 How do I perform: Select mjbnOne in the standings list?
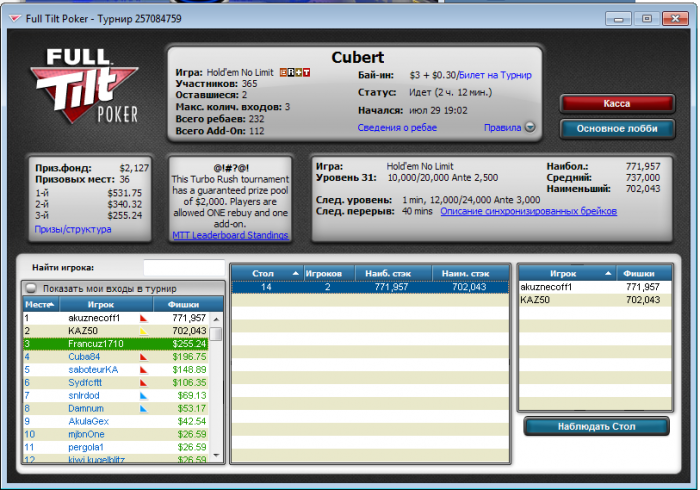[116, 435]
